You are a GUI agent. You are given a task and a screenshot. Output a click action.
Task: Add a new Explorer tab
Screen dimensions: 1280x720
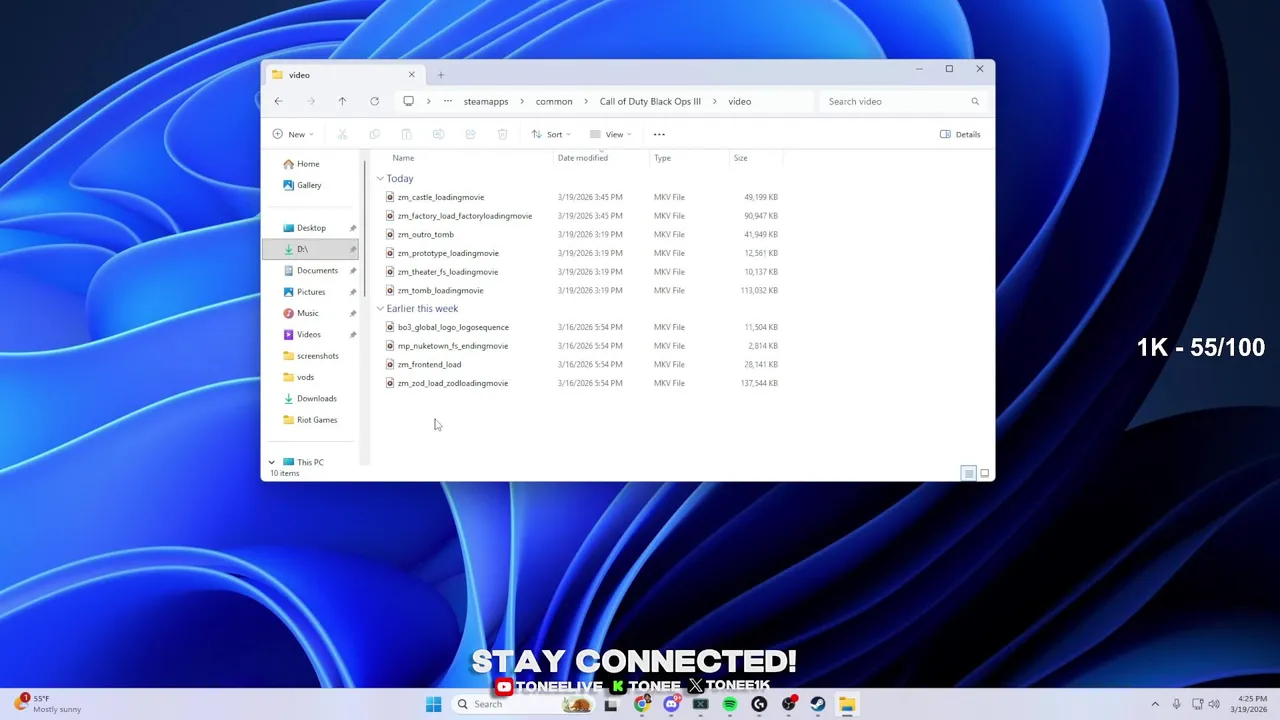coord(440,75)
